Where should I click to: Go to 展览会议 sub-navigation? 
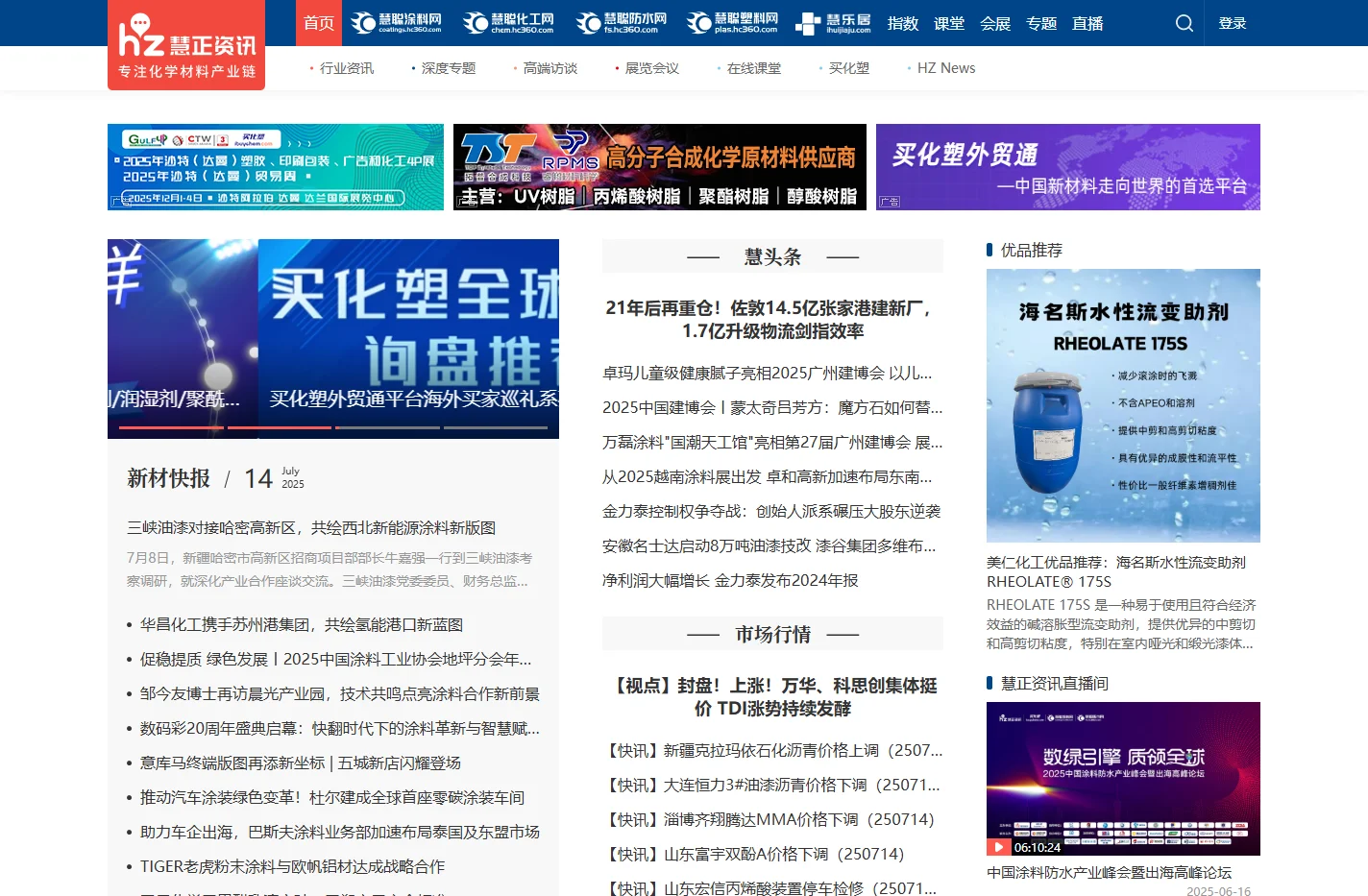pos(652,68)
